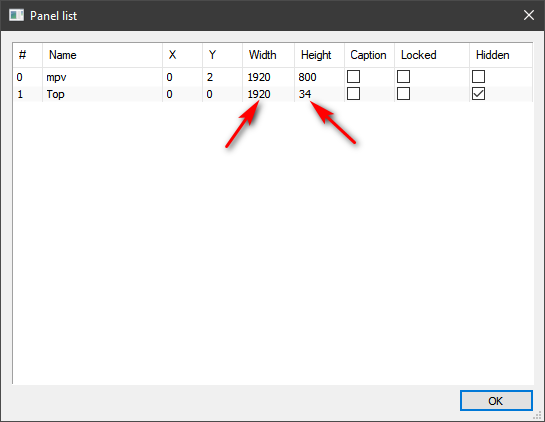The image size is (545, 422).
Task: Click the Caption column header
Action: 369,55
